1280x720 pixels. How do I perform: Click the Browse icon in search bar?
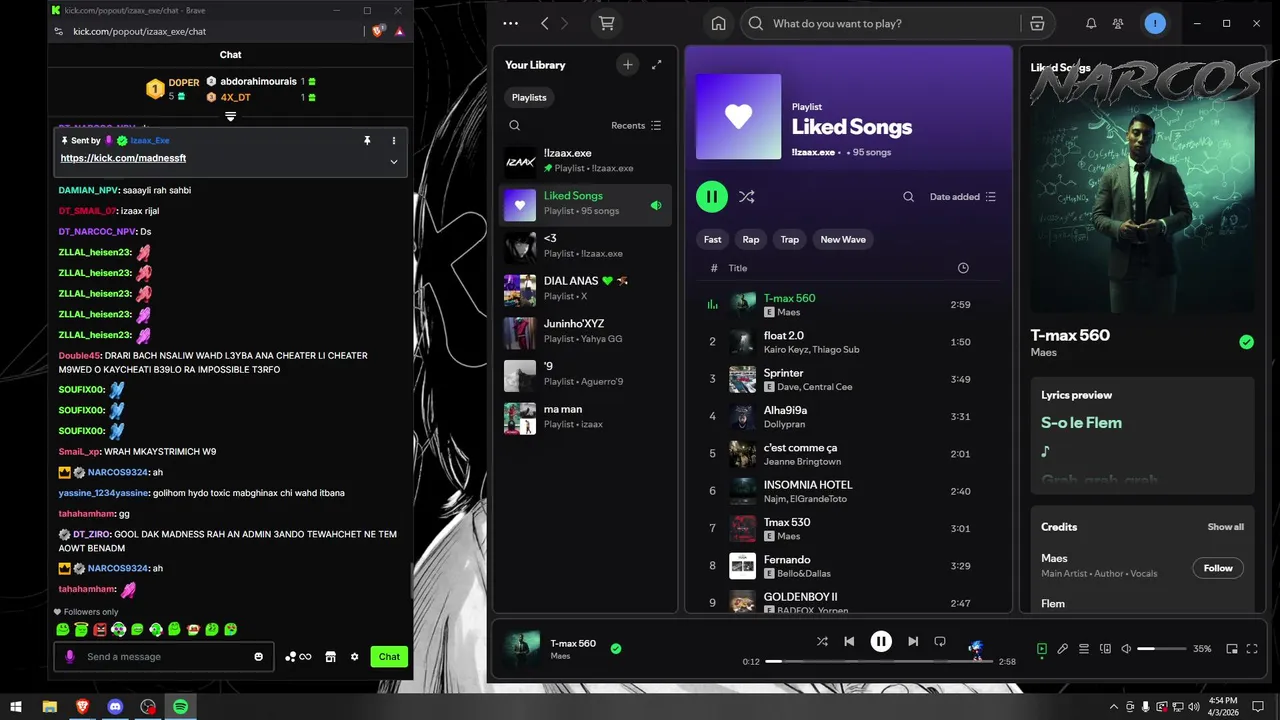tap(1037, 23)
